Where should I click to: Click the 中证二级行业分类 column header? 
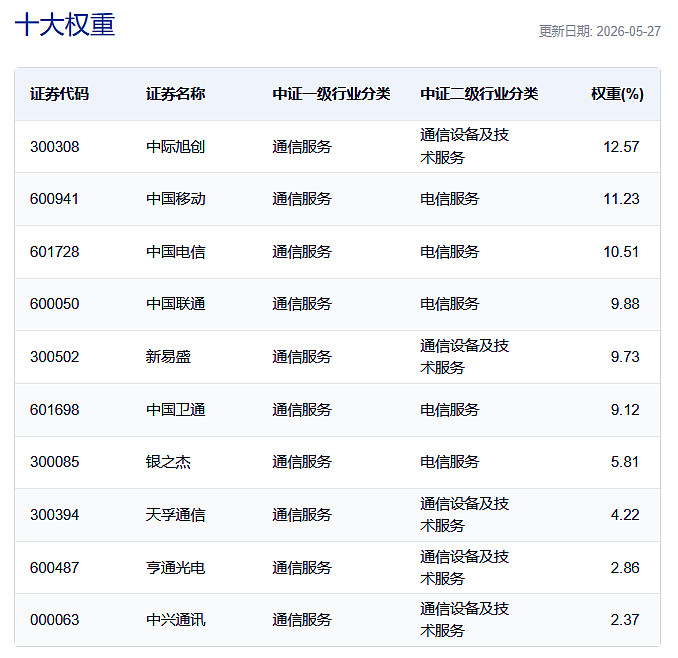(x=479, y=94)
